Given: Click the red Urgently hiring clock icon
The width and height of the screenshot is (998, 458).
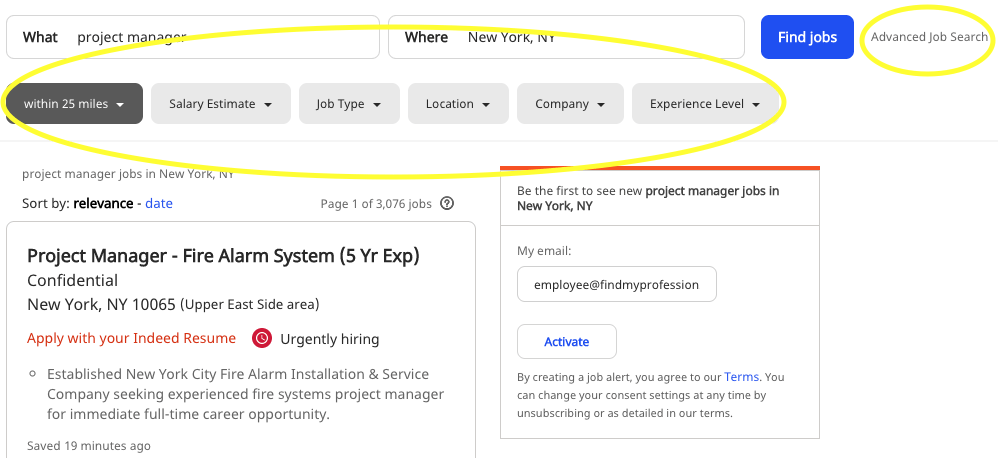Looking at the screenshot, I should pyautogui.click(x=262, y=338).
